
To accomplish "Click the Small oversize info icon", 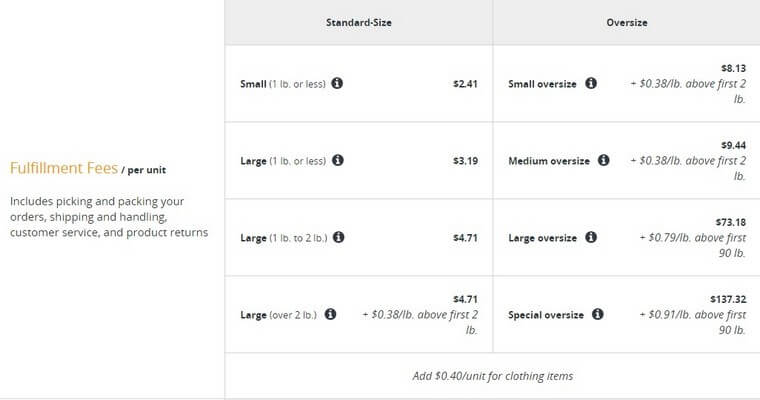I will coord(591,83).
